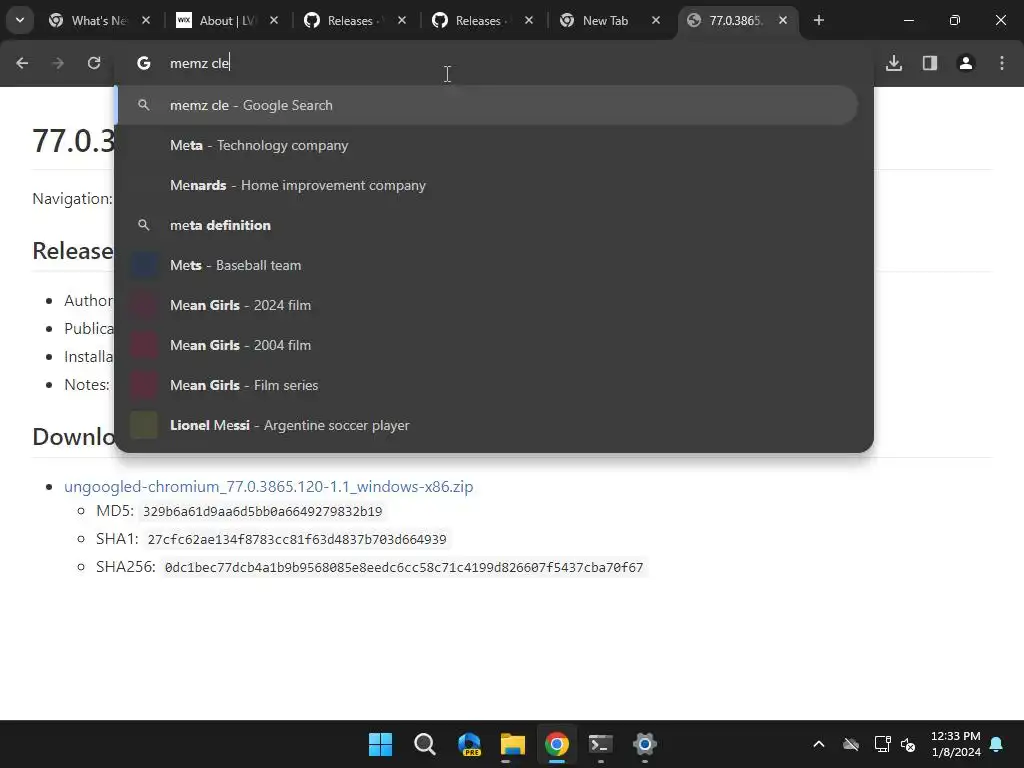1024x768 pixels.
Task: Select the 'meta definition' search suggestion
Action: pos(487,225)
